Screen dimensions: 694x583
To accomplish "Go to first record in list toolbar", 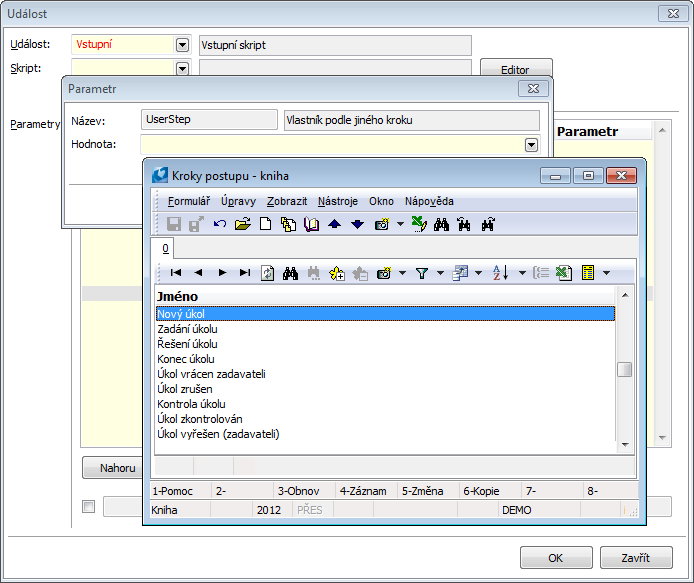I will [x=176, y=273].
